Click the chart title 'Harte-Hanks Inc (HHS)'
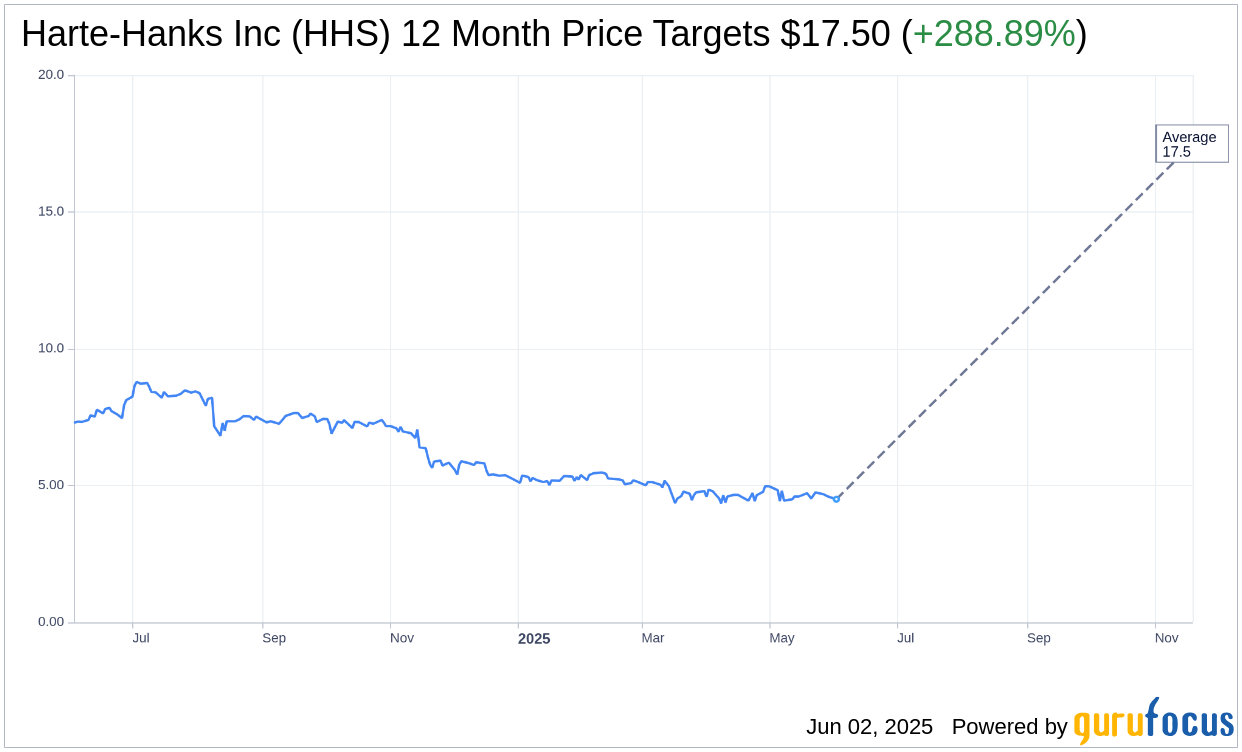The height and width of the screenshot is (752, 1242). [206, 34]
